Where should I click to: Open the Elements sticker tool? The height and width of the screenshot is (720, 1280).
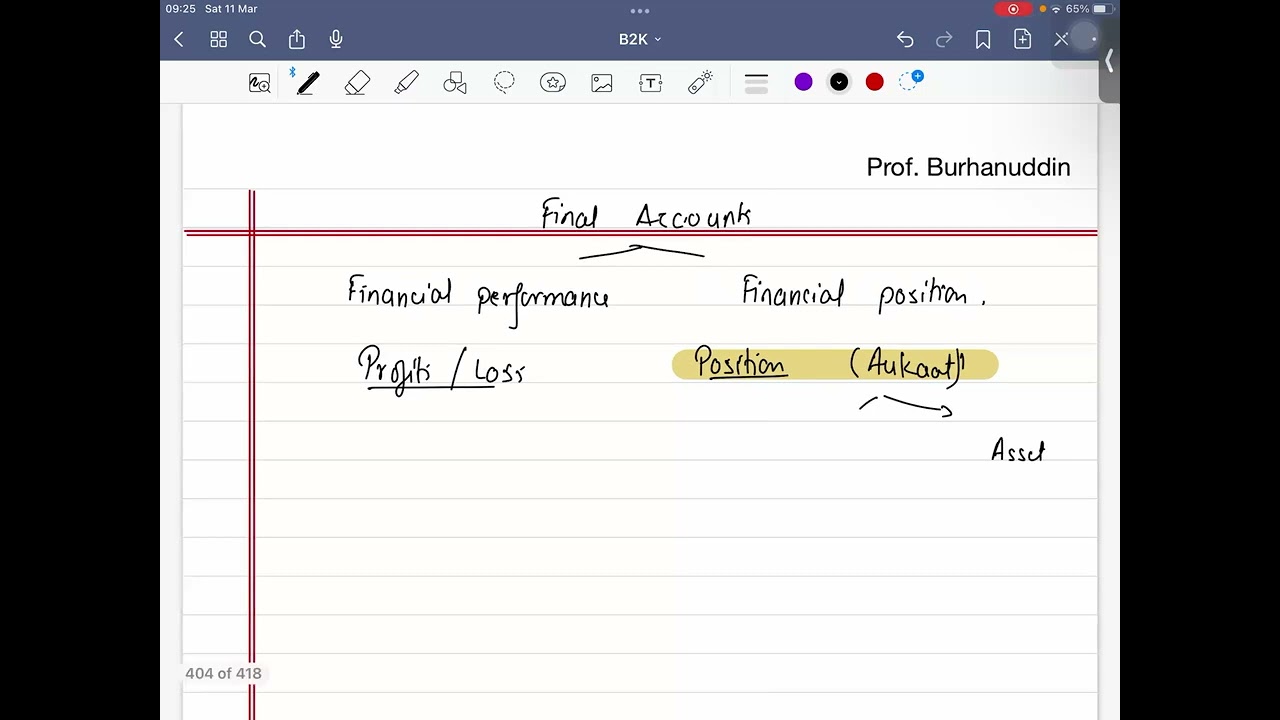coord(553,83)
